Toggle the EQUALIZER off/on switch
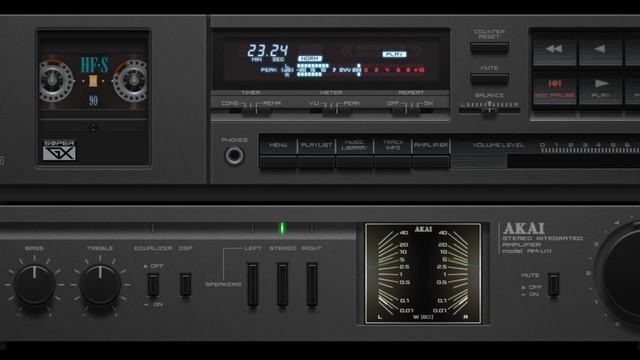Image resolution: width=640 pixels, height=360 pixels. click(x=153, y=284)
